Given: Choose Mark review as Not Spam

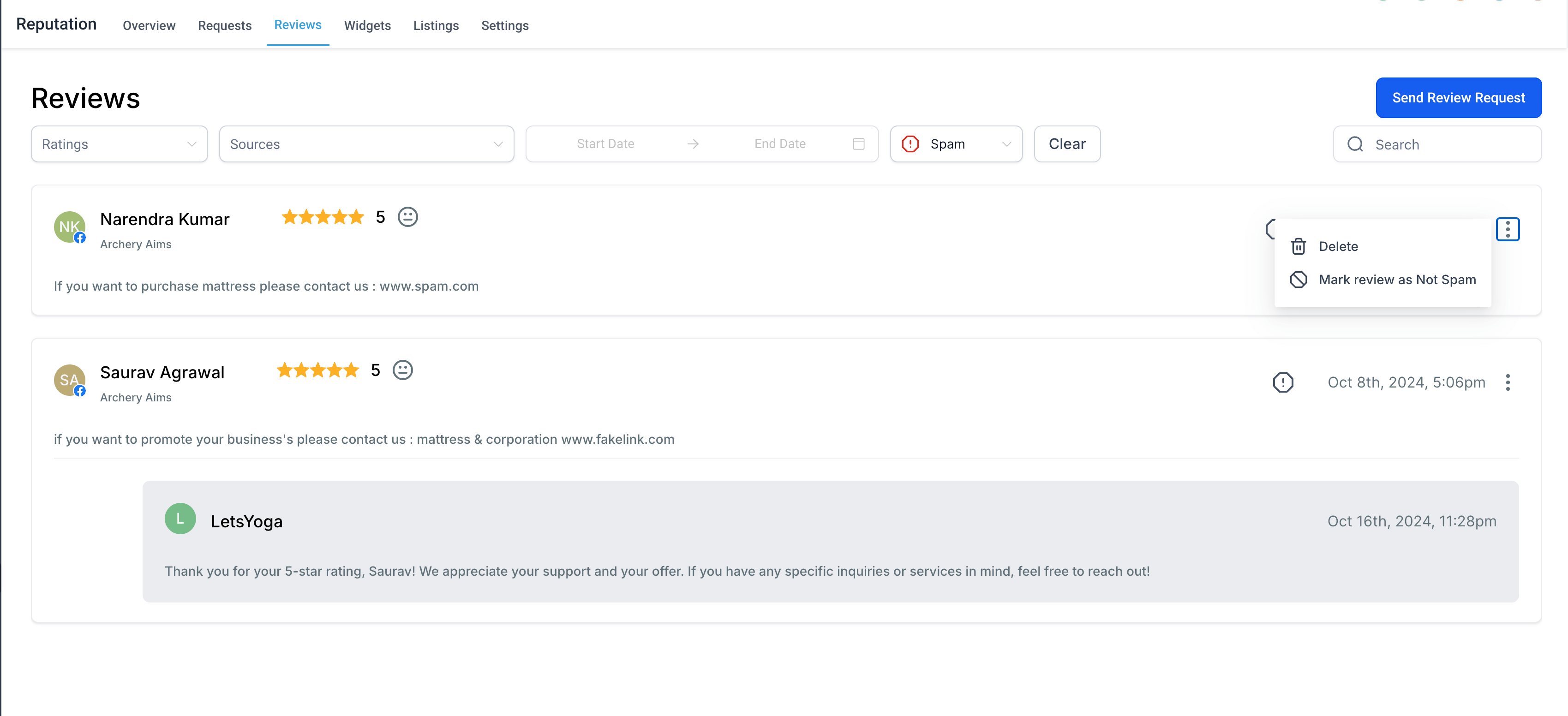Looking at the screenshot, I should coord(1382,280).
